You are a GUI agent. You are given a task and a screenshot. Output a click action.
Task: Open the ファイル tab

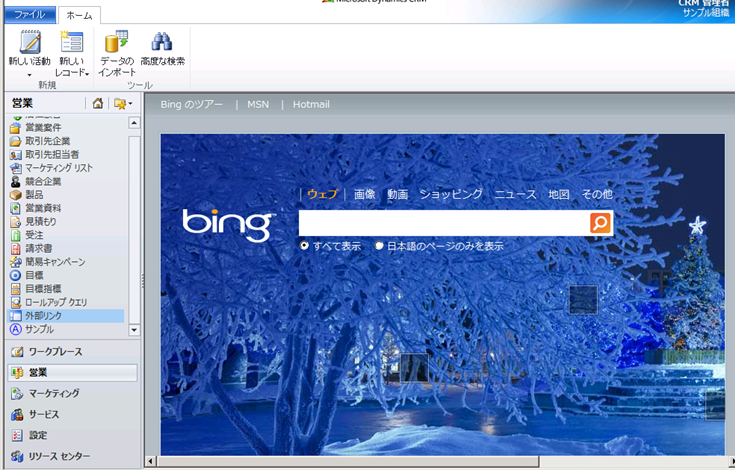click(30, 15)
